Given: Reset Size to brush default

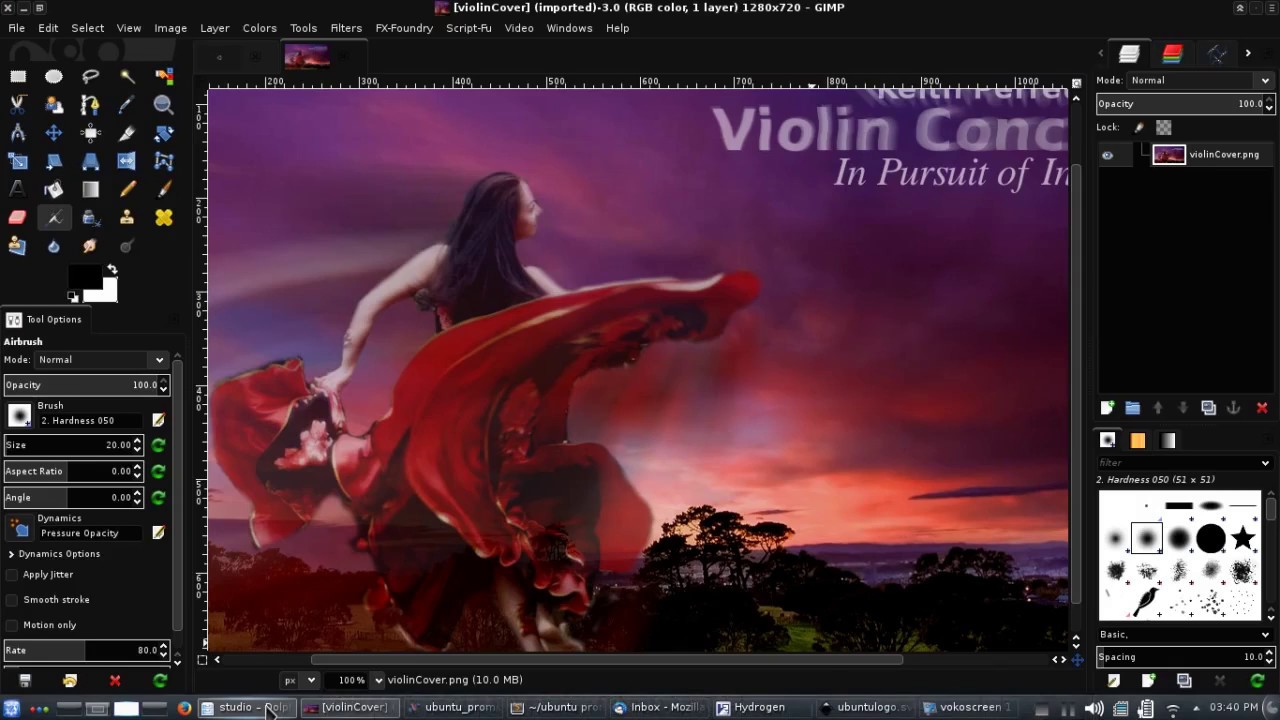Looking at the screenshot, I should tap(158, 445).
